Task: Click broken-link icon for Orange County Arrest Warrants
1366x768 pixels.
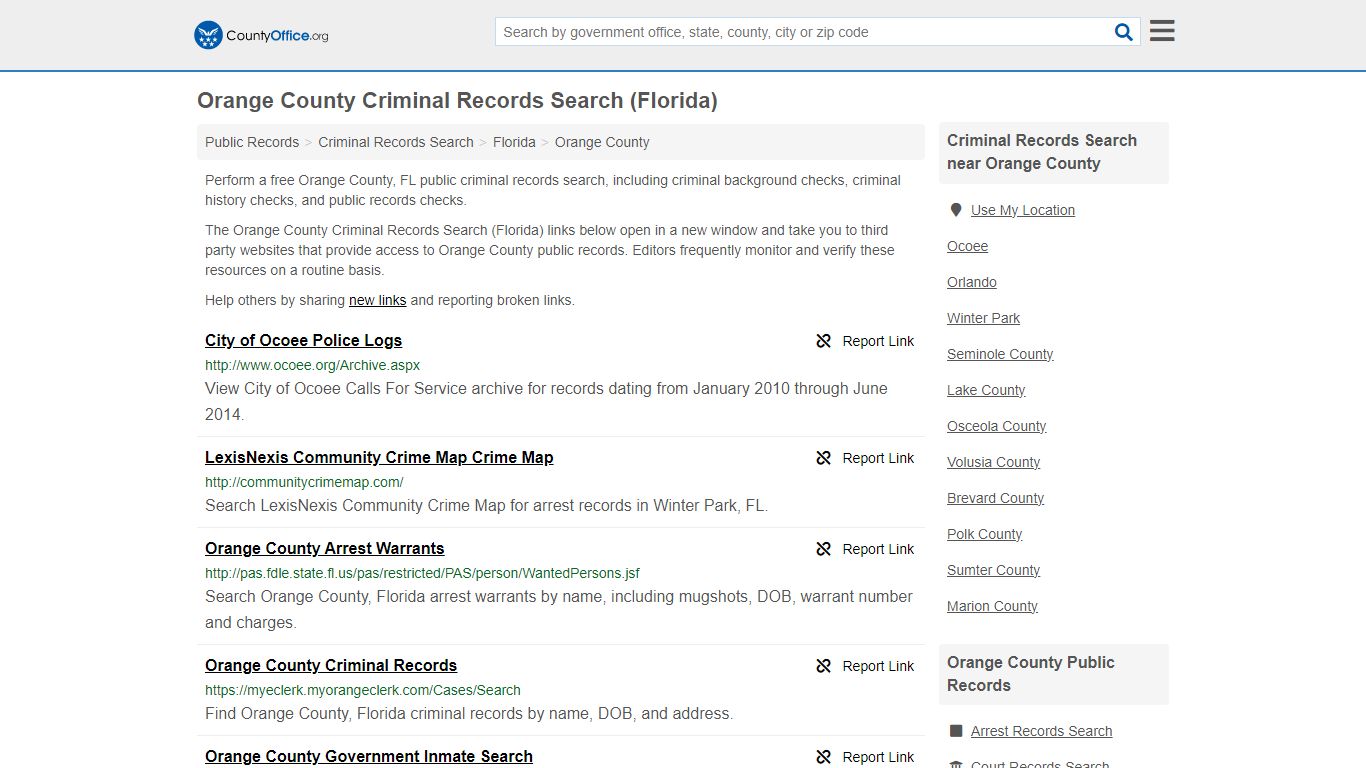Action: (x=823, y=549)
